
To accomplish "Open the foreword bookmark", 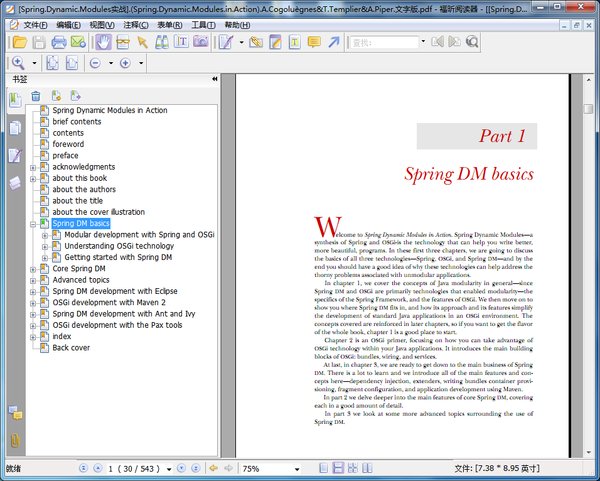I will (x=68, y=144).
